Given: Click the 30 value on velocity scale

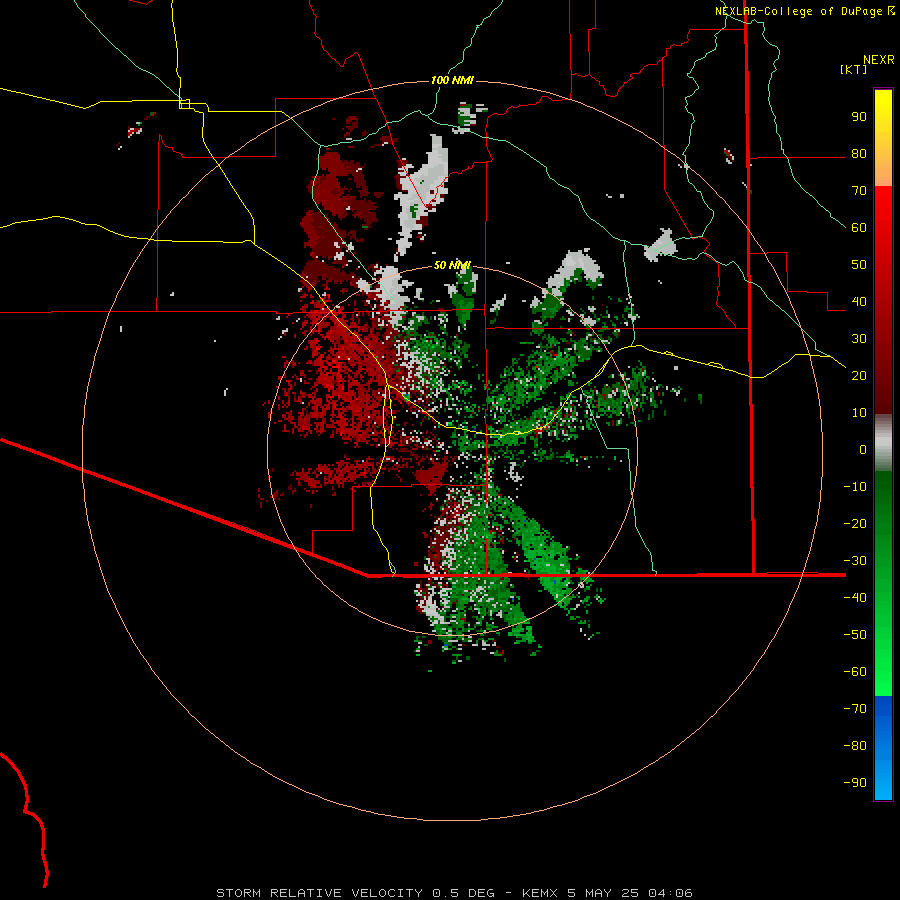Looking at the screenshot, I should coord(859,339).
